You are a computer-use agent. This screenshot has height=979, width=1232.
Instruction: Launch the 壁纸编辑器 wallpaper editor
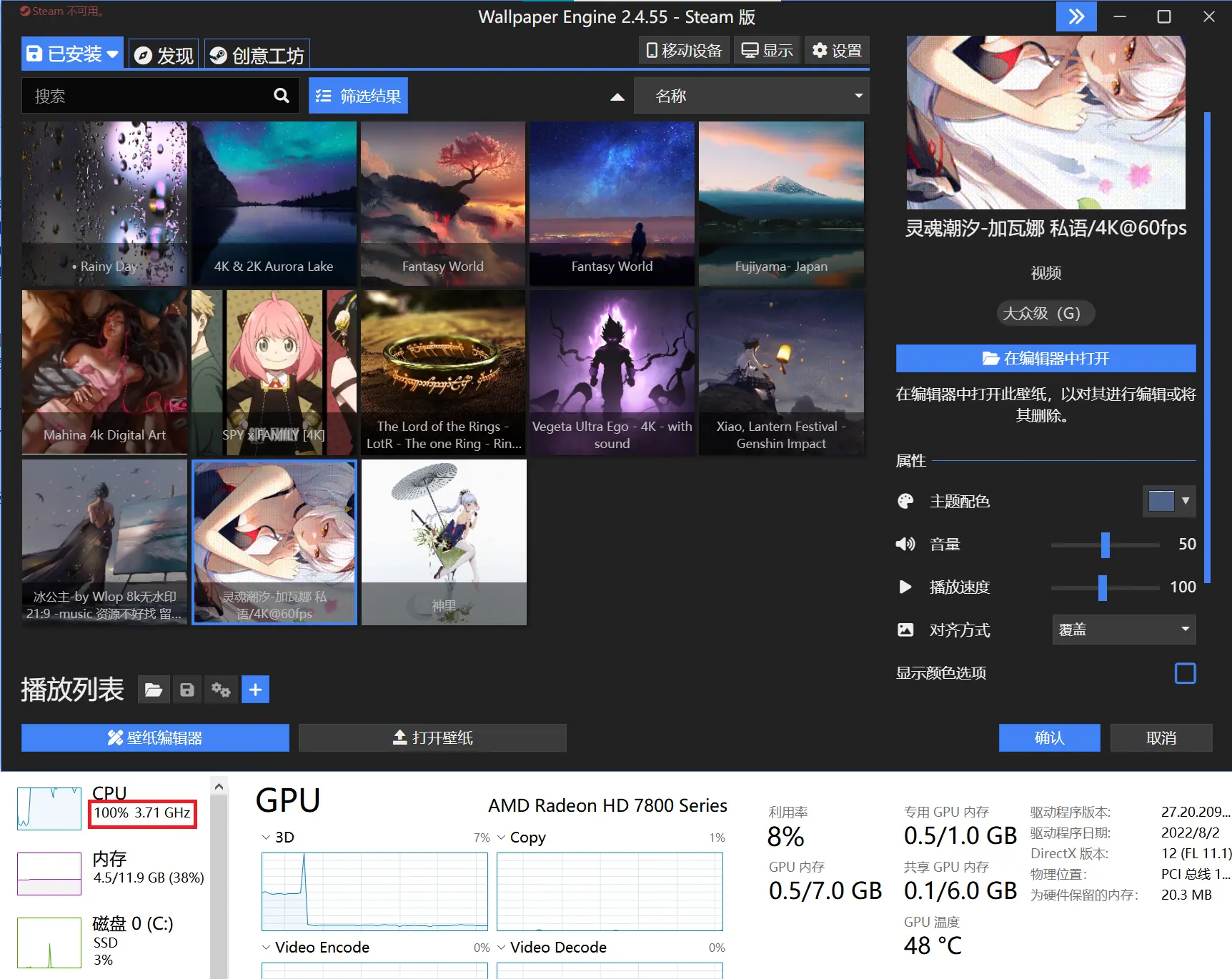tap(155, 737)
